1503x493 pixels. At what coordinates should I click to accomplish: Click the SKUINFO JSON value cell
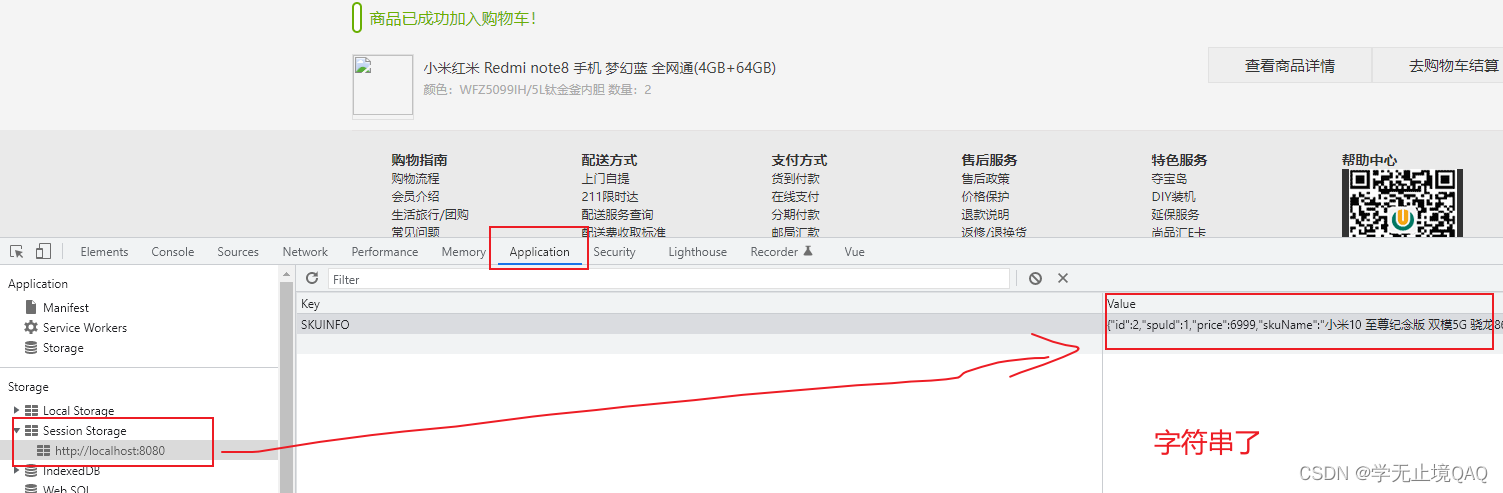(1303, 324)
